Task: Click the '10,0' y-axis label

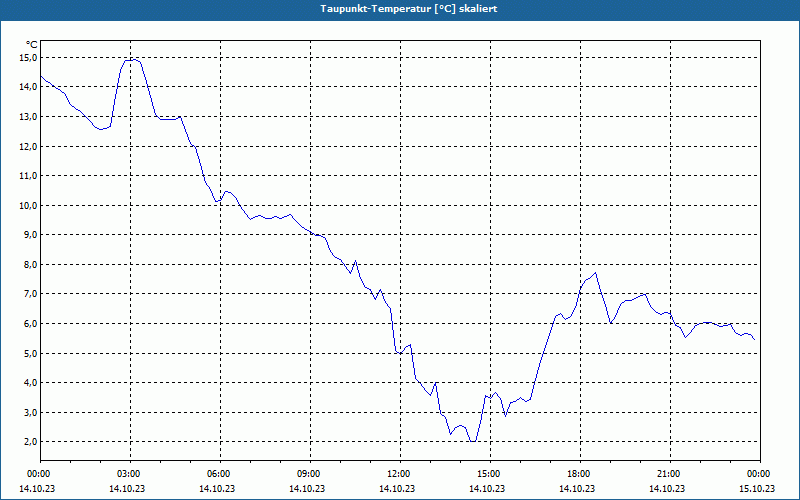Action: (28, 205)
